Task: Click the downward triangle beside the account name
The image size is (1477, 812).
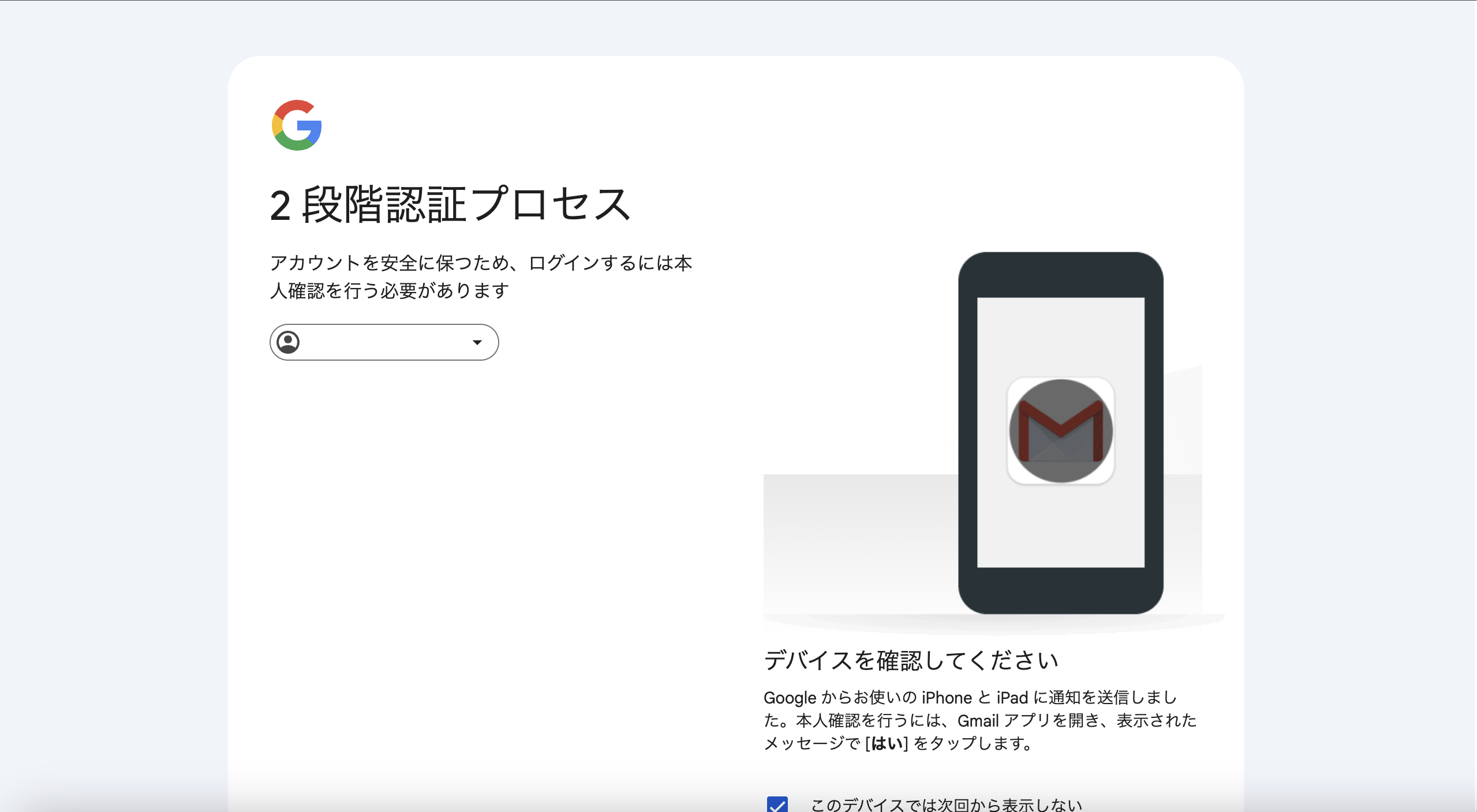Action: coord(478,342)
